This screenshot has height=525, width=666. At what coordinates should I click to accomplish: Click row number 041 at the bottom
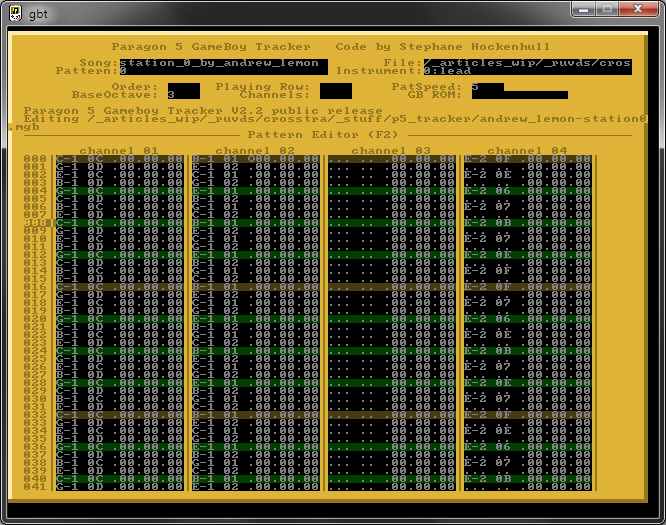(35, 487)
